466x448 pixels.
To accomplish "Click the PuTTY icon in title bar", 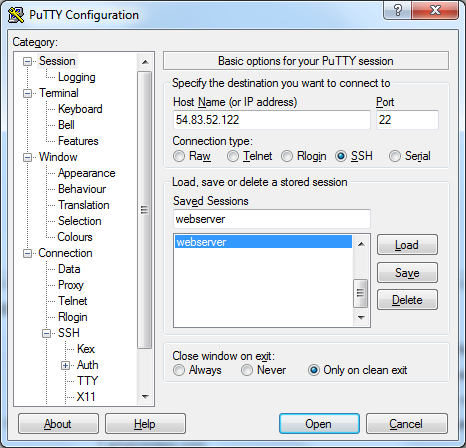I will [16, 15].
